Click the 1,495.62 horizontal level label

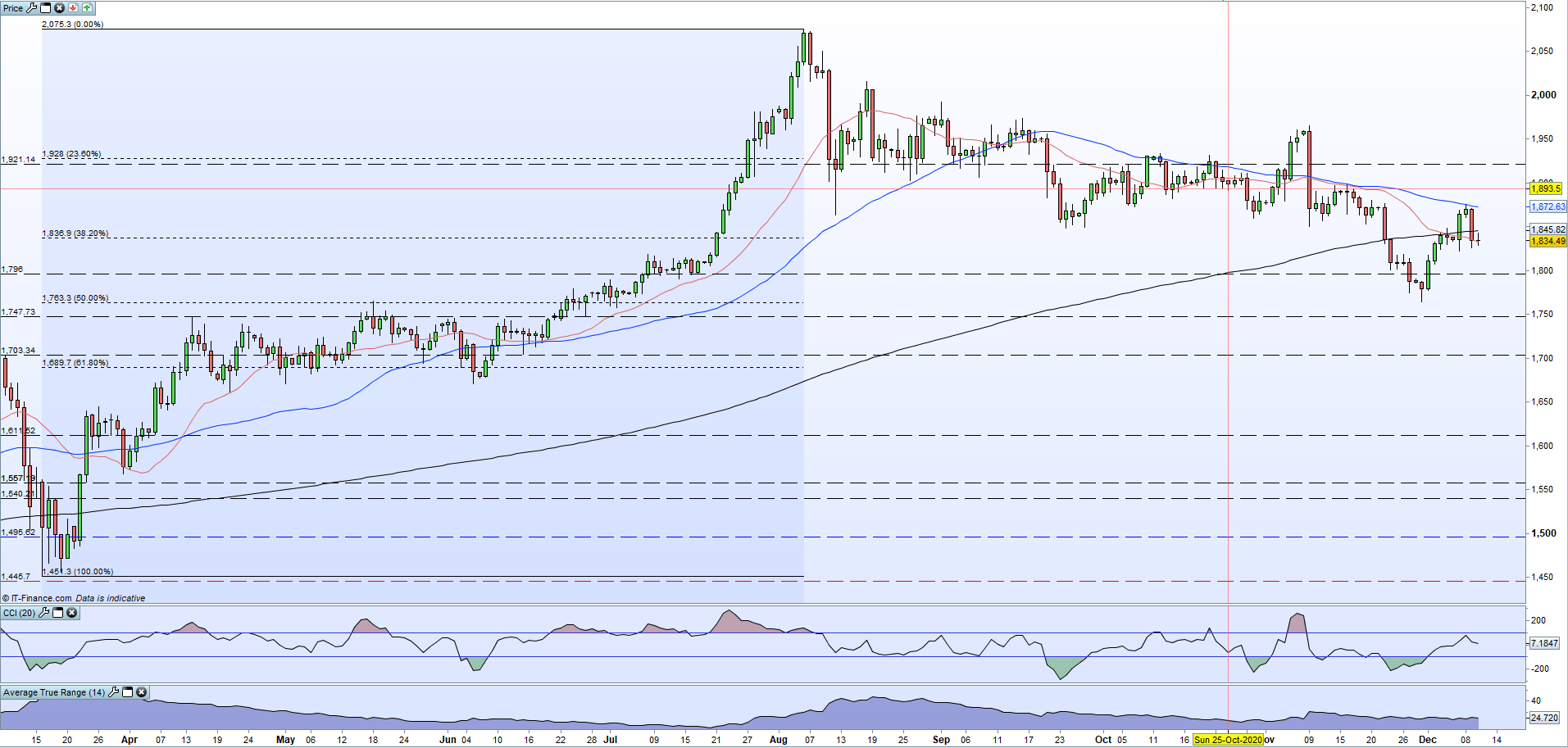coord(19,533)
